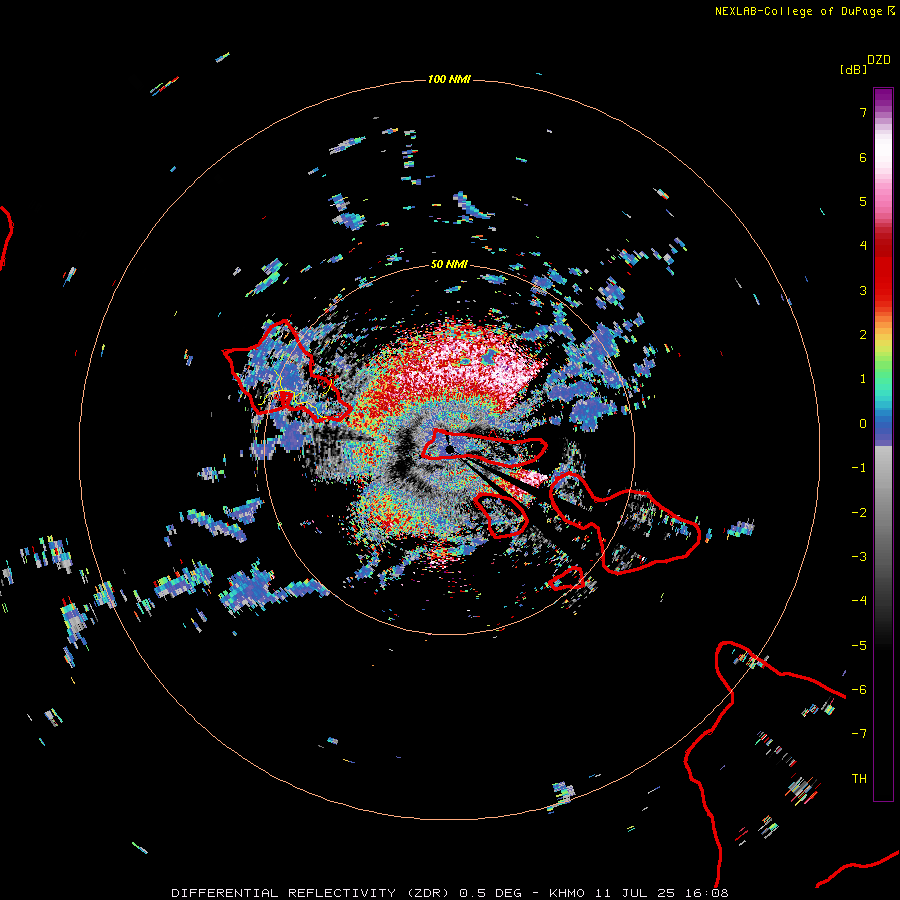Click the 50 NMI range ring label

[x=449, y=264]
